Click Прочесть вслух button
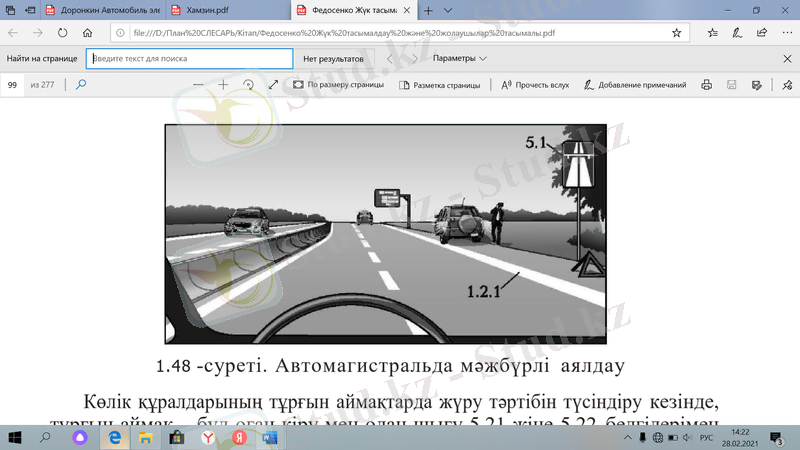 pos(535,85)
